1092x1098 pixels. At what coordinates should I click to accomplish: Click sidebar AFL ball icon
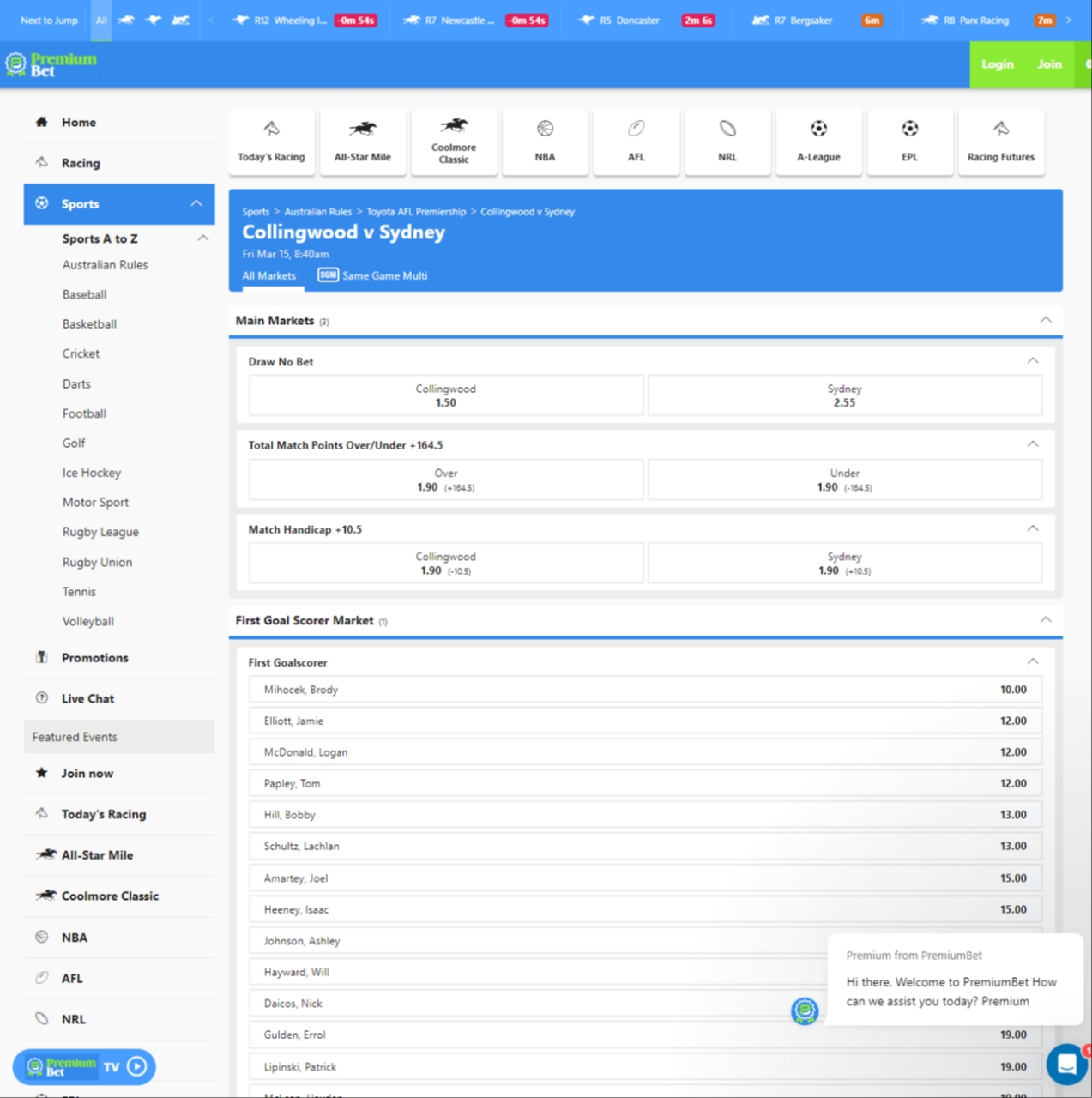tap(41, 977)
